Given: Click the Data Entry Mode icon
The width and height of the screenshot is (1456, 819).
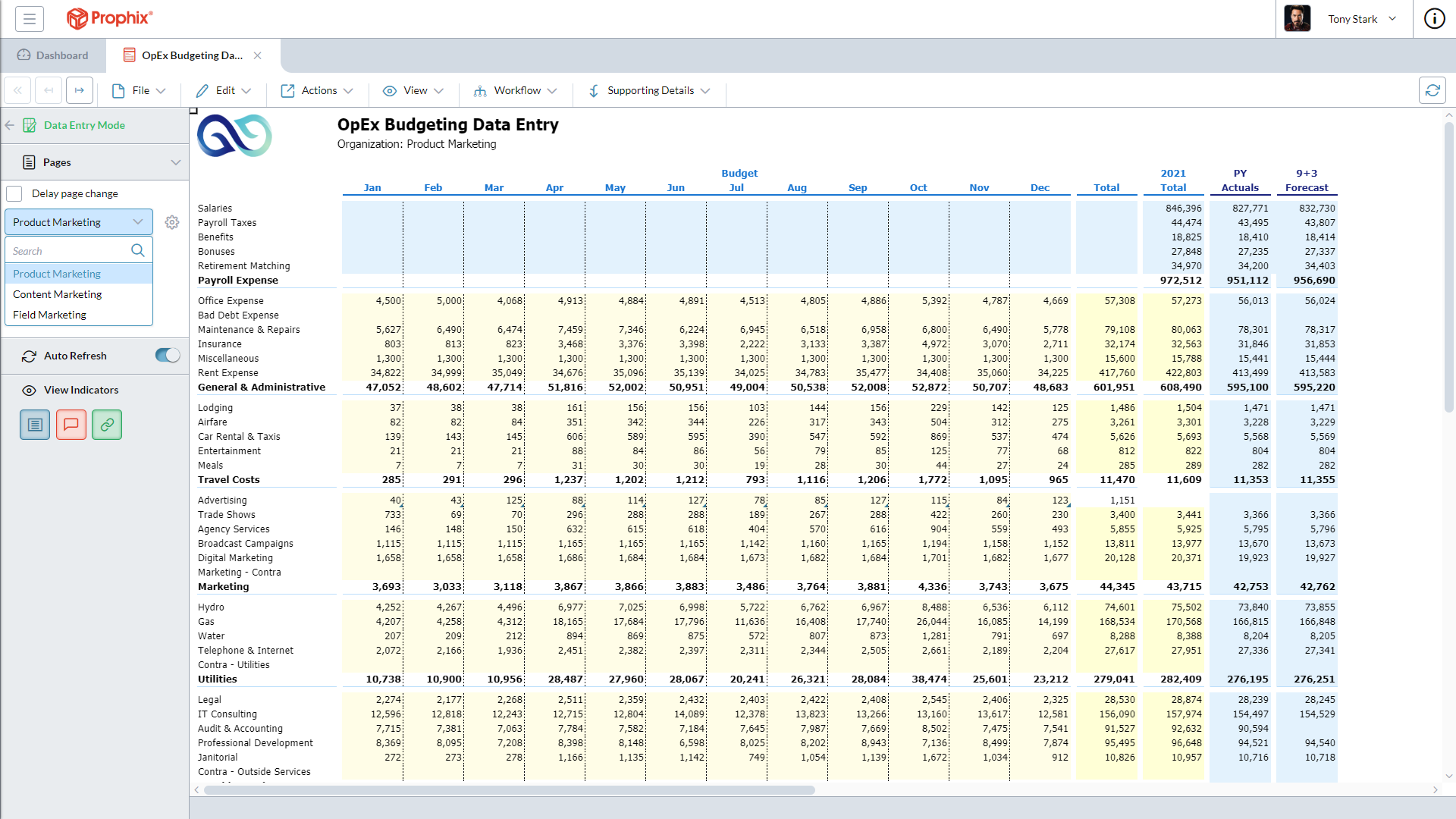Looking at the screenshot, I should pos(29,125).
